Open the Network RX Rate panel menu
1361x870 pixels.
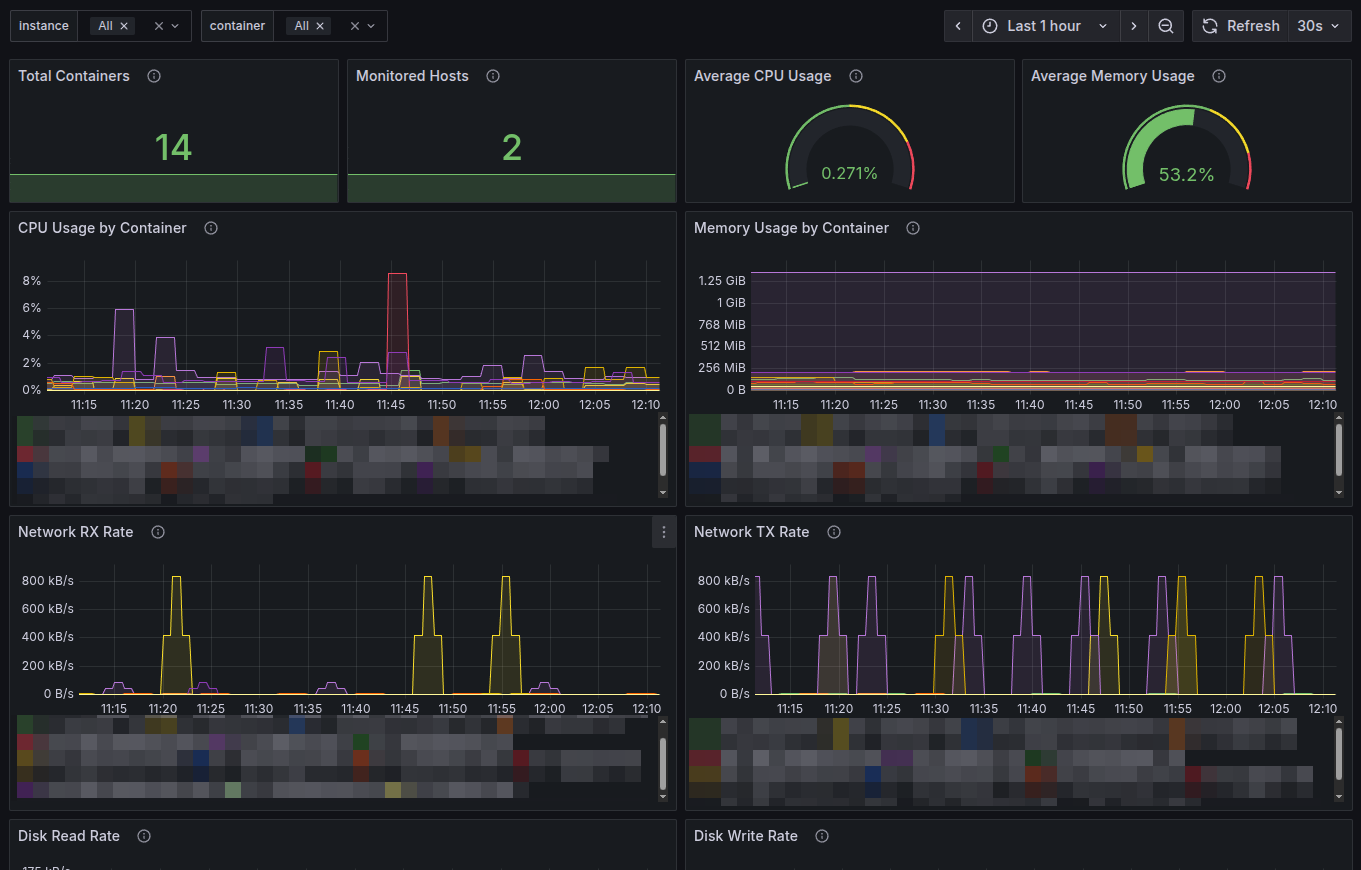(664, 532)
